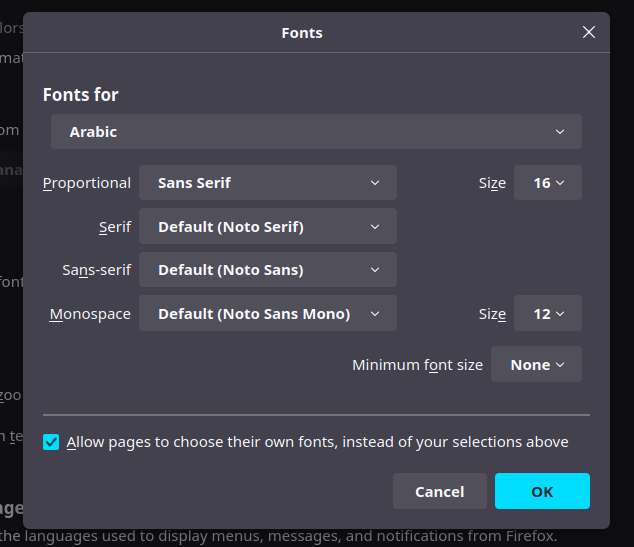Open the Proportional Sans Serif dropdown
The height and width of the screenshot is (547, 634).
tap(268, 183)
